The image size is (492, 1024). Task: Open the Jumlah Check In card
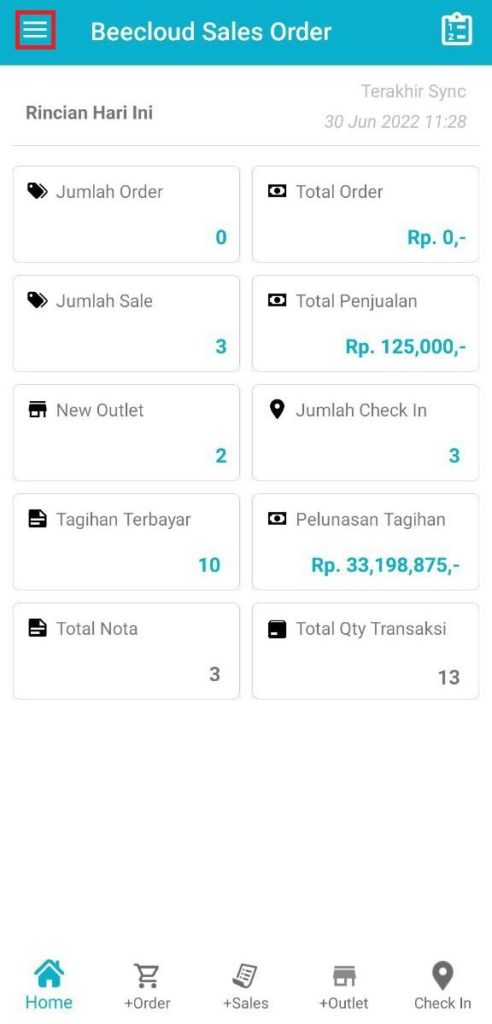[365, 432]
